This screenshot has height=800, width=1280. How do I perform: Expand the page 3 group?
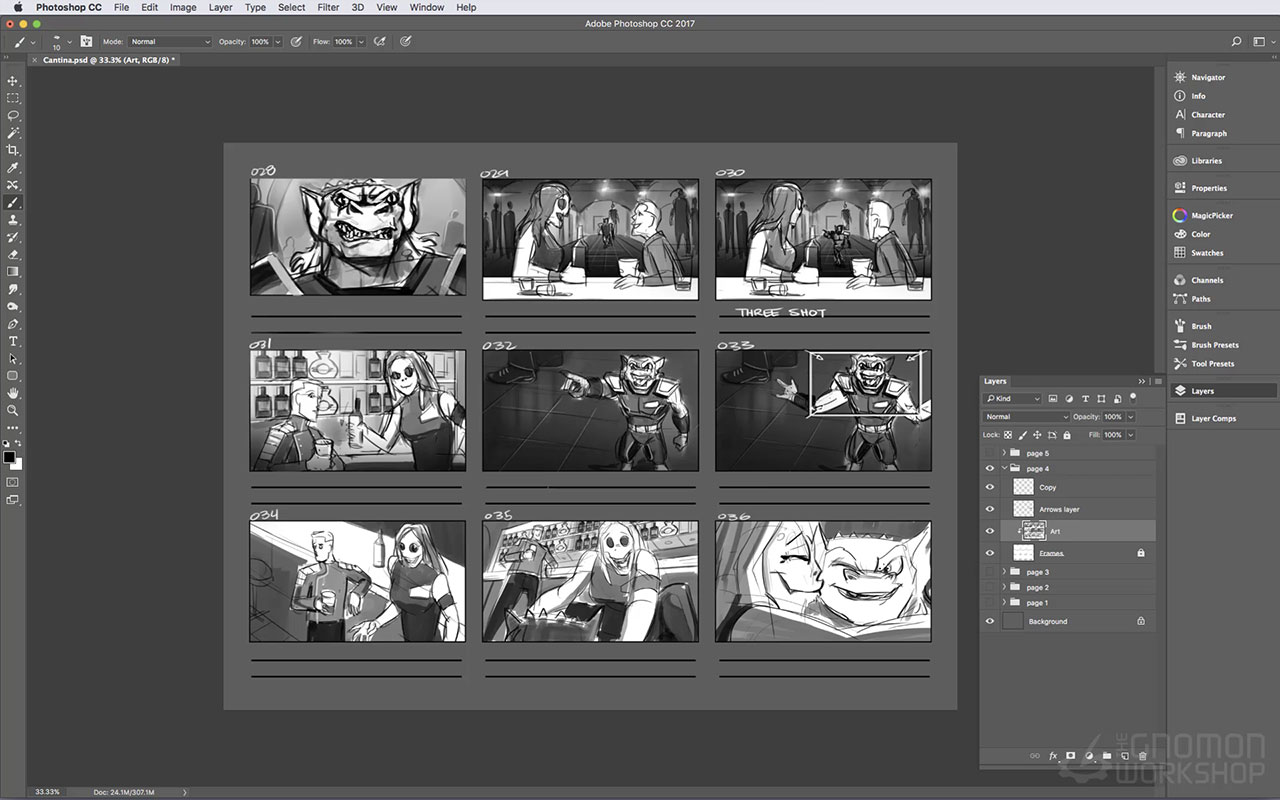(x=1004, y=572)
